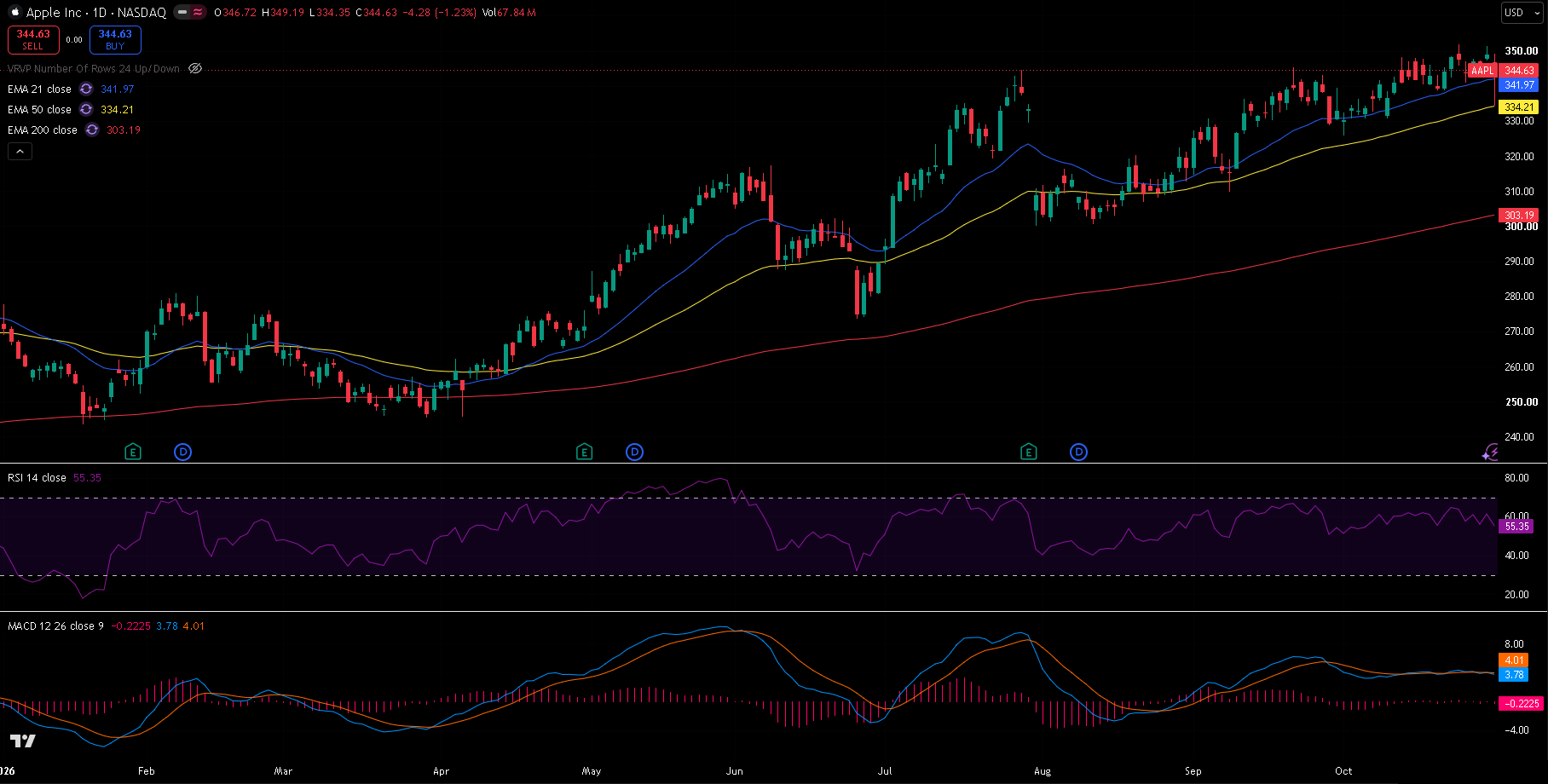
Task: Click the BUY button at 344.63
Action: [115, 39]
